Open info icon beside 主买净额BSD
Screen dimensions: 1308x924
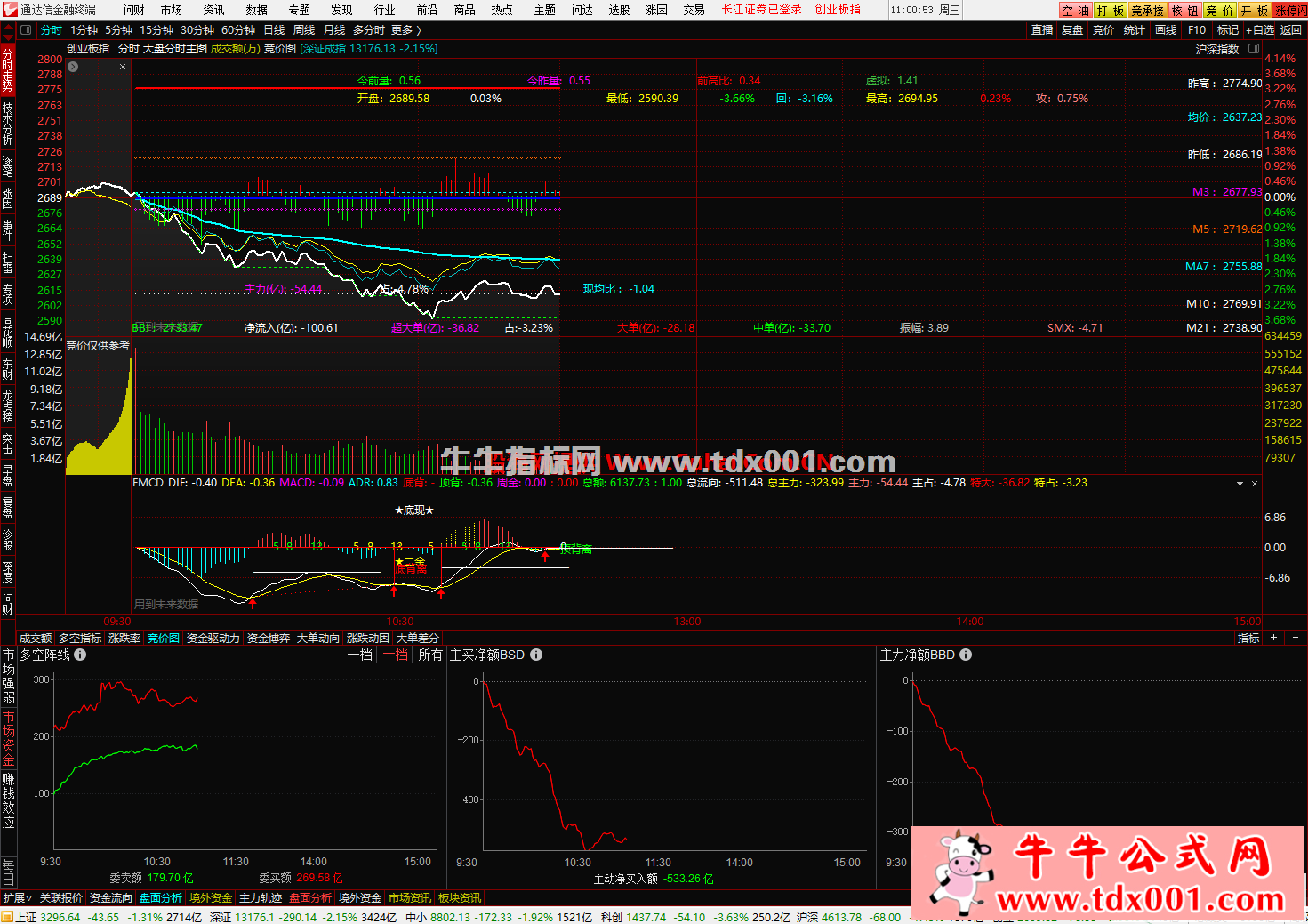click(x=536, y=655)
